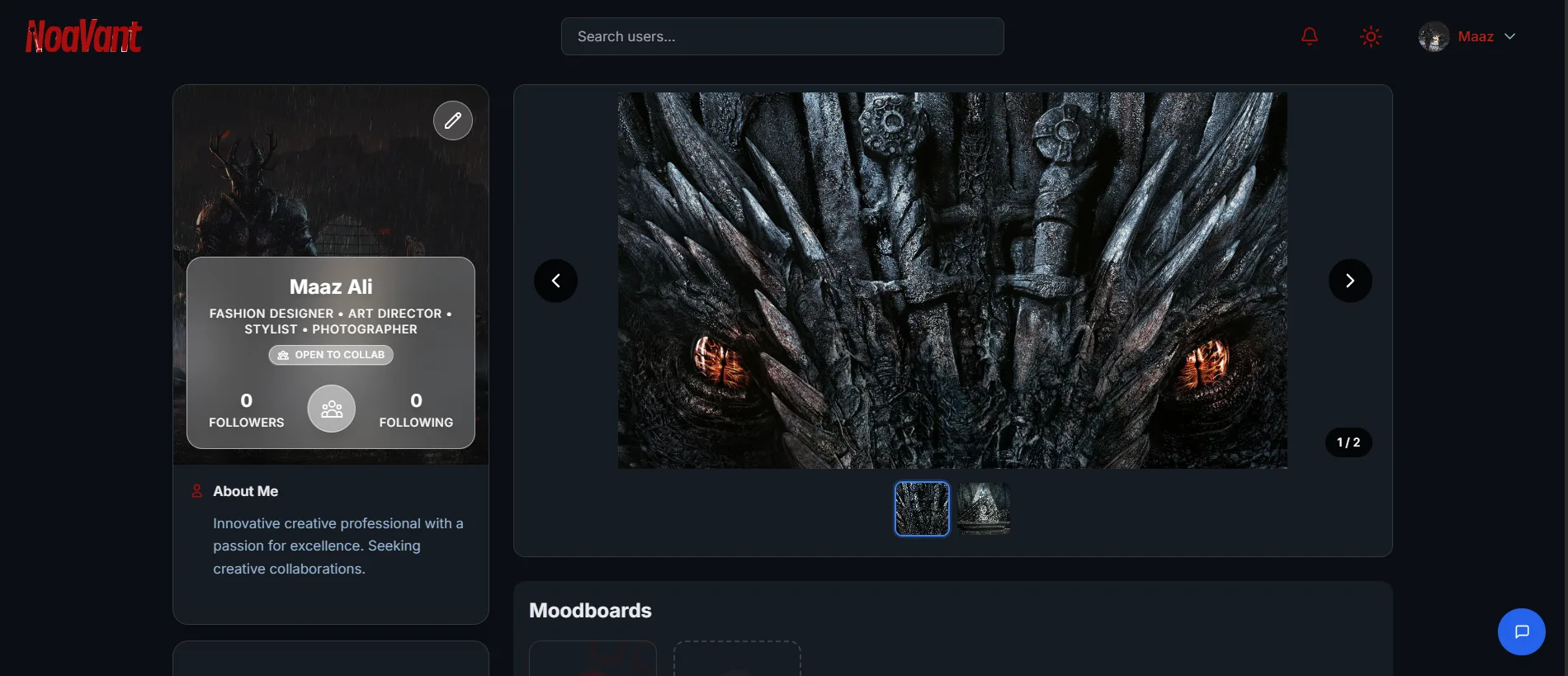View the 0 Followers count
1568x676 pixels.
(246, 410)
